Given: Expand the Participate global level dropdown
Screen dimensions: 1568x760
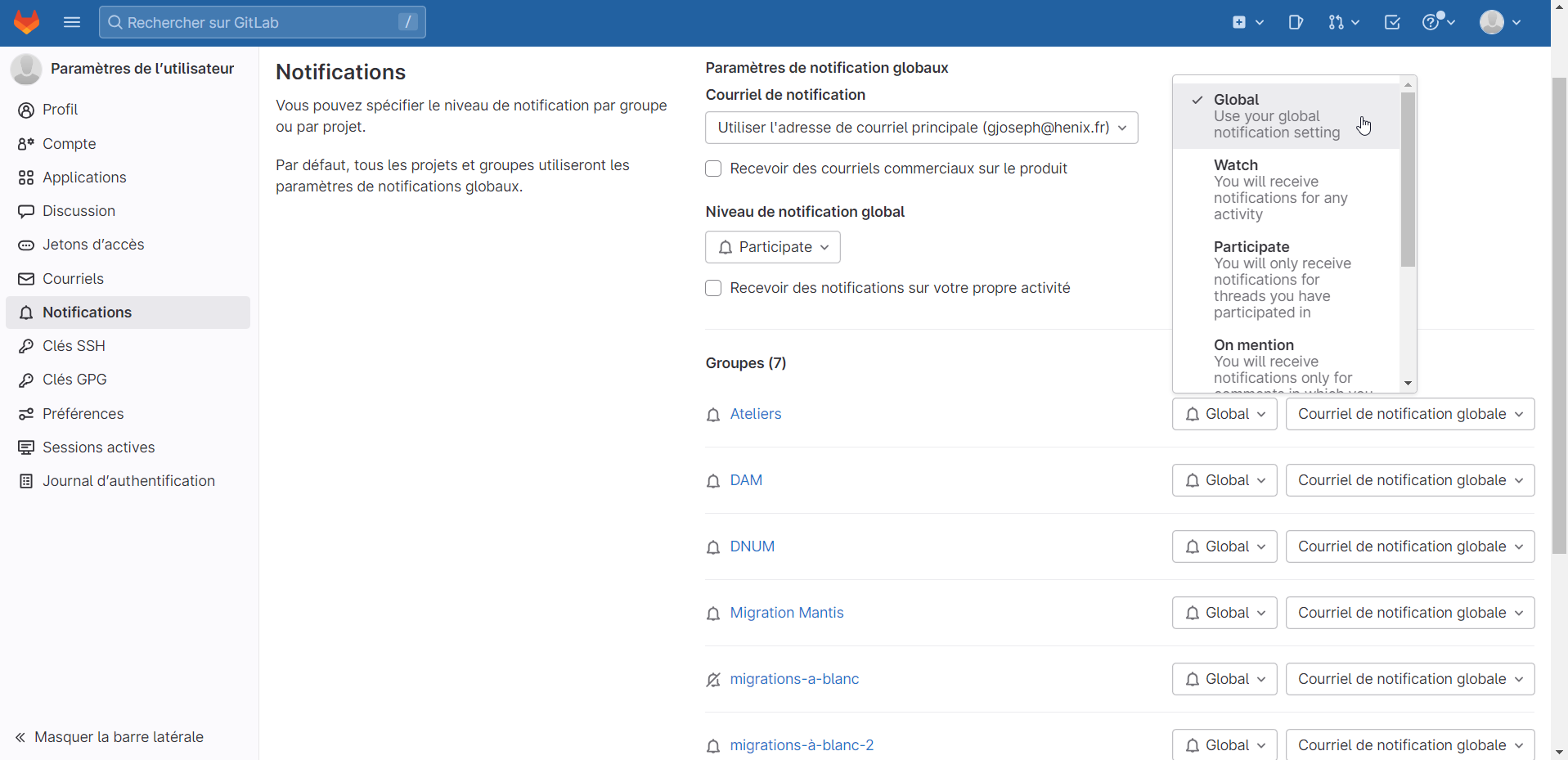Looking at the screenshot, I should tap(773, 247).
